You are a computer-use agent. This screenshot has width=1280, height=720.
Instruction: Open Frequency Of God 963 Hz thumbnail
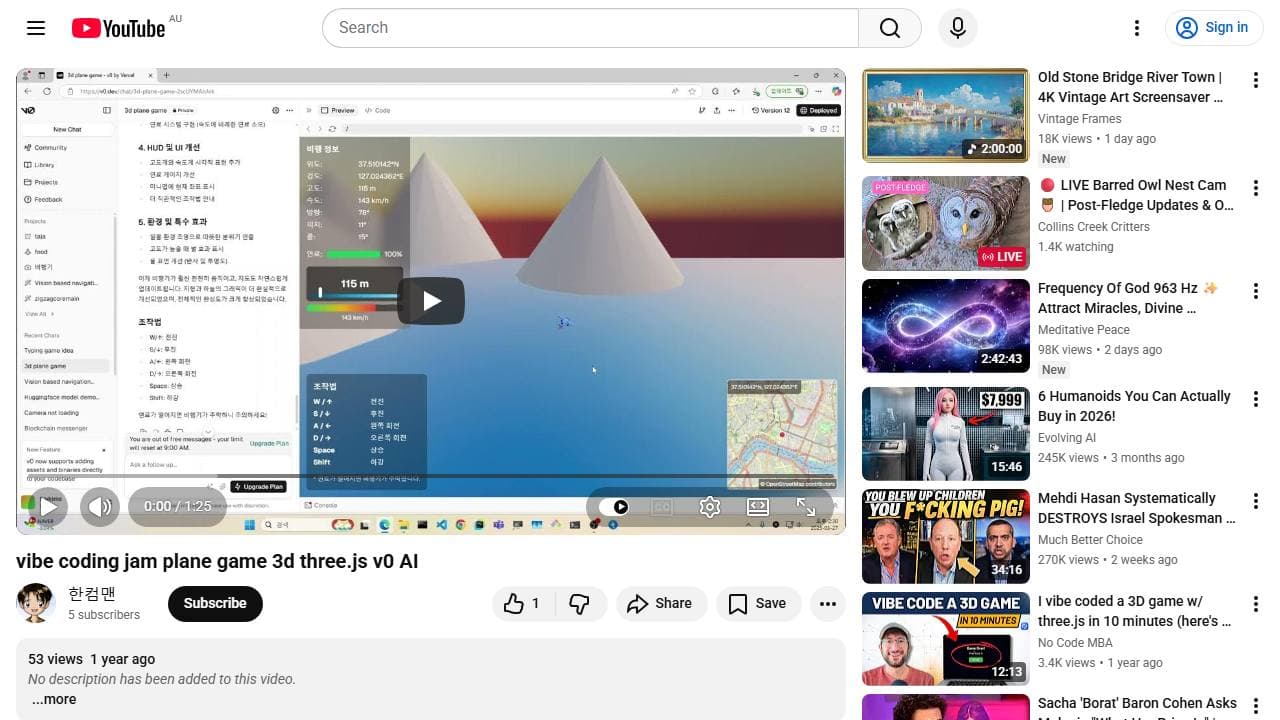coord(945,326)
